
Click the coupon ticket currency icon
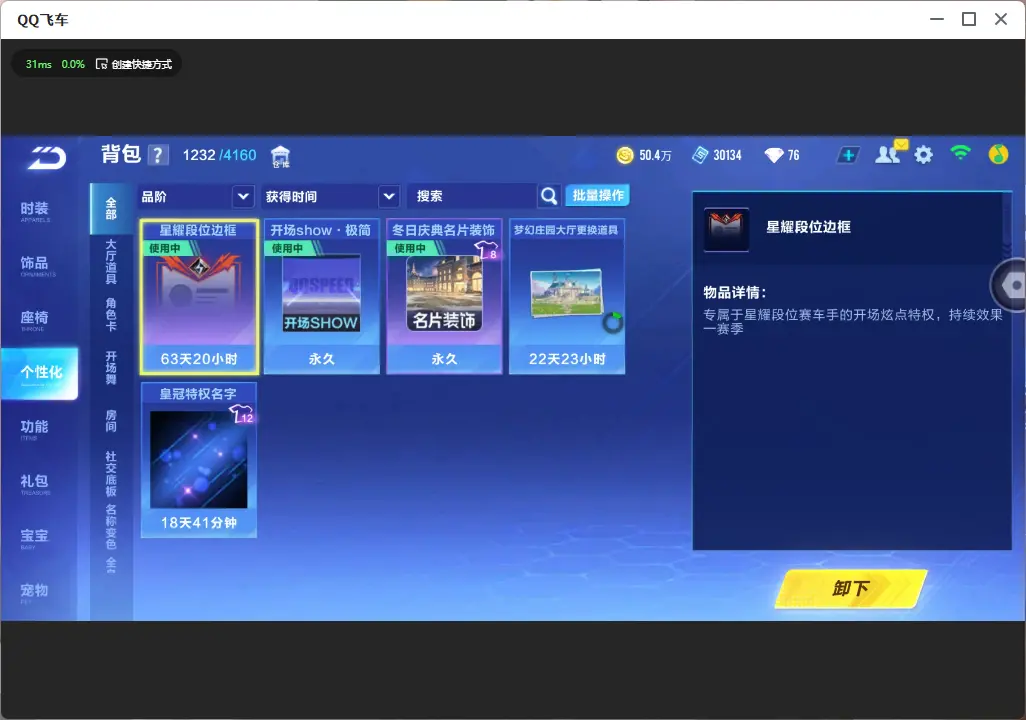coord(699,155)
